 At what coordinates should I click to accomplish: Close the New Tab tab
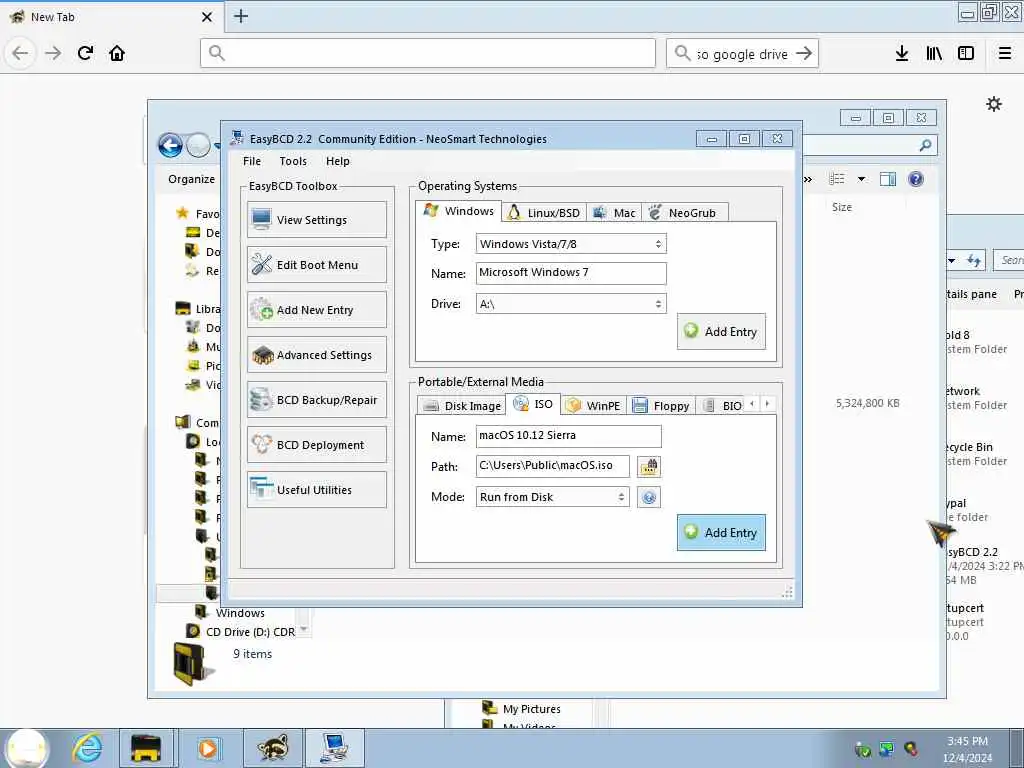(207, 17)
